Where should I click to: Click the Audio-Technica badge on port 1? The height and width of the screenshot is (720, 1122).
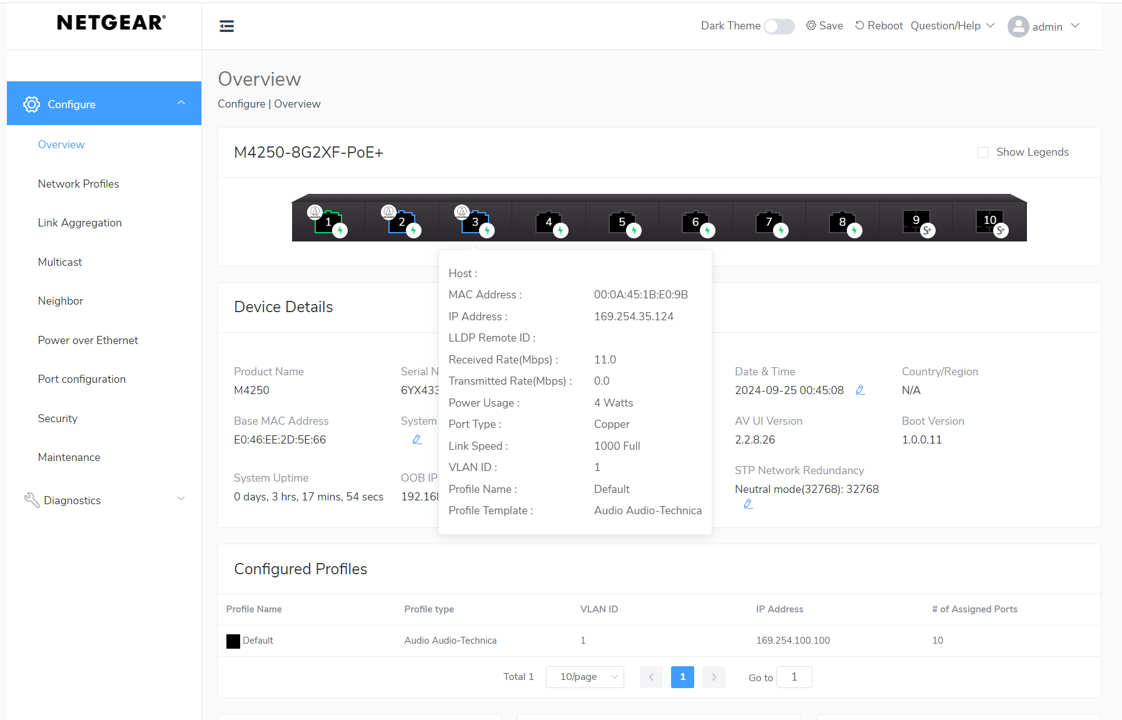tap(315, 212)
